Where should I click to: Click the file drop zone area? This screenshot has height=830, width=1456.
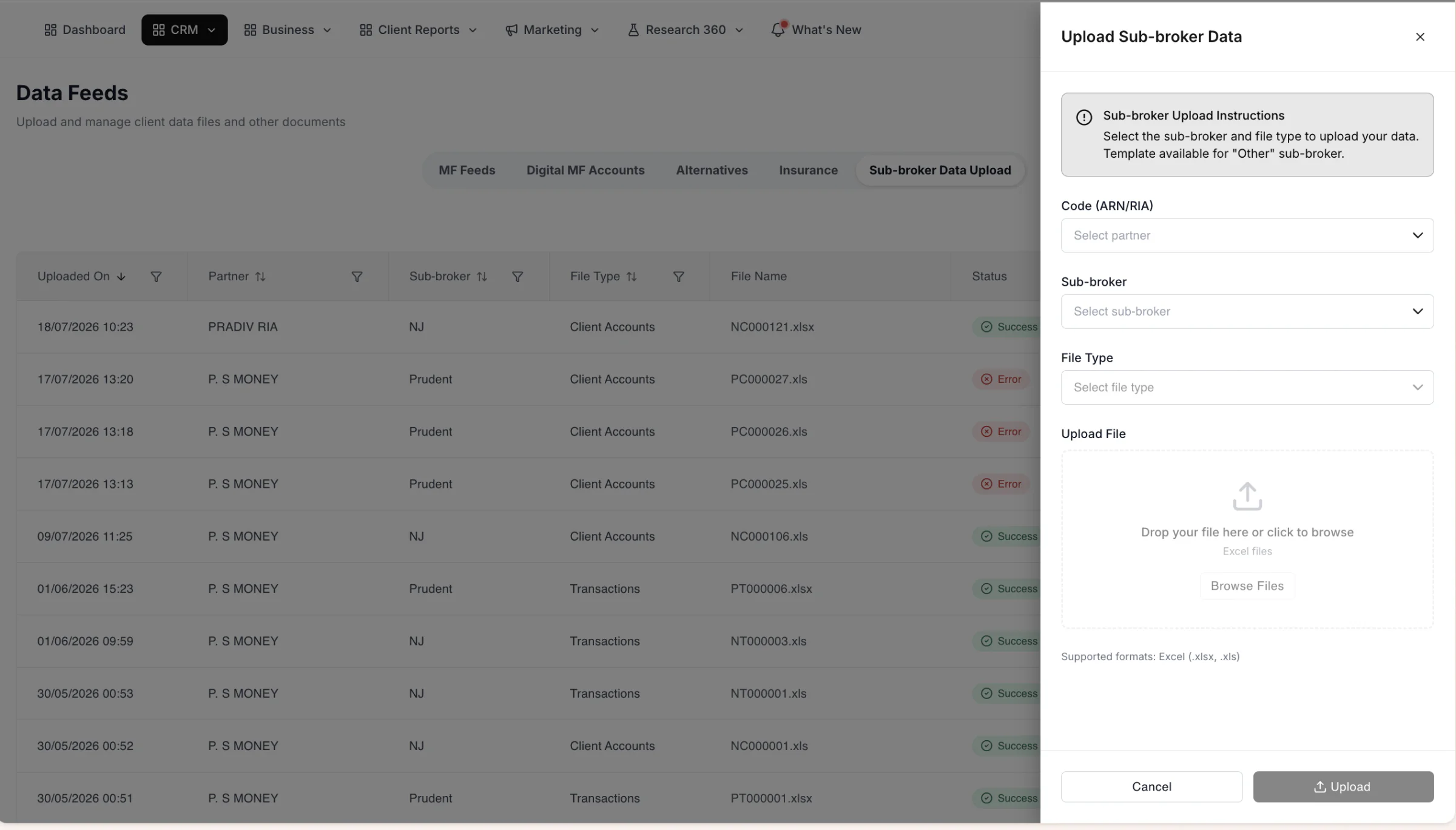(1247, 539)
